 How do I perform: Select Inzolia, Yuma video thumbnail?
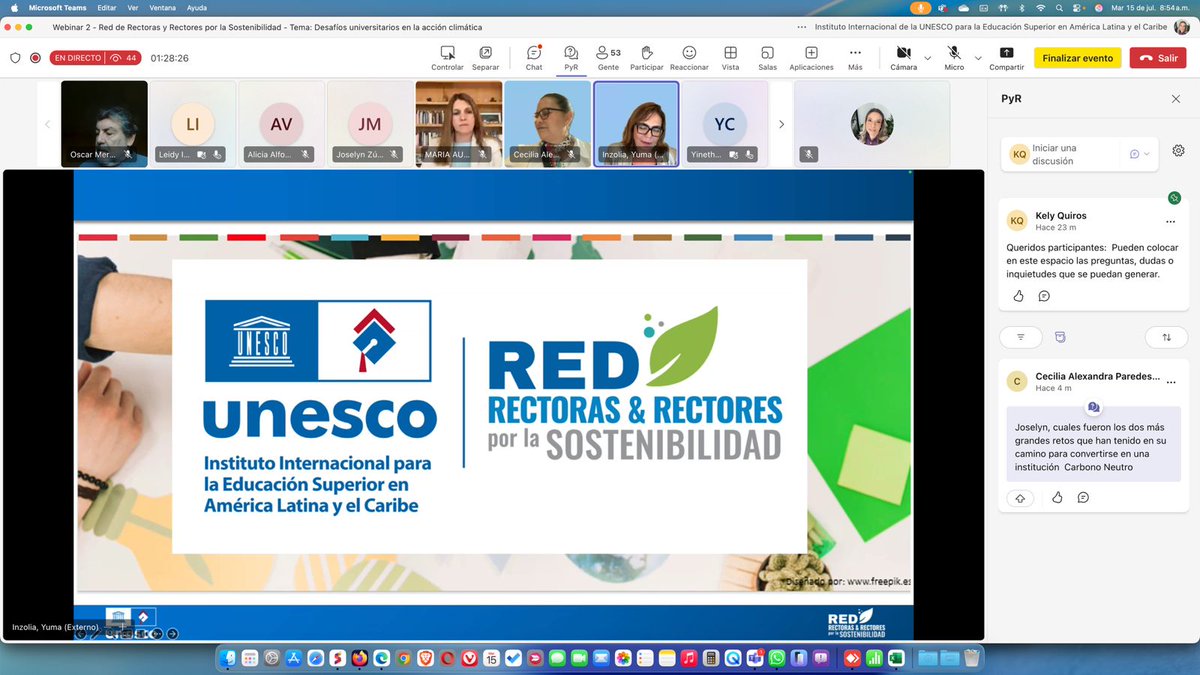(636, 124)
